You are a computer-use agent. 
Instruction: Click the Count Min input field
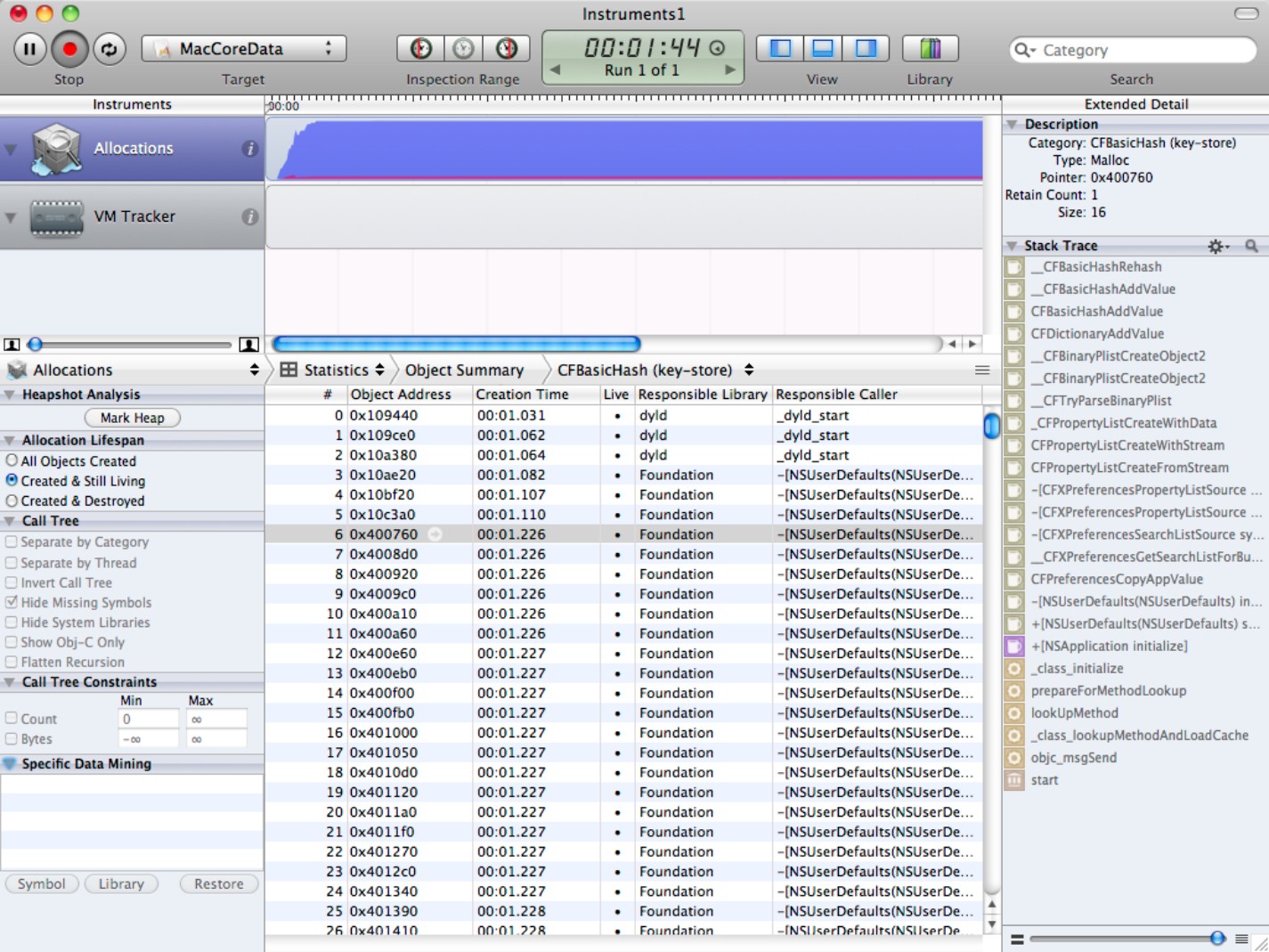pyautogui.click(x=148, y=719)
